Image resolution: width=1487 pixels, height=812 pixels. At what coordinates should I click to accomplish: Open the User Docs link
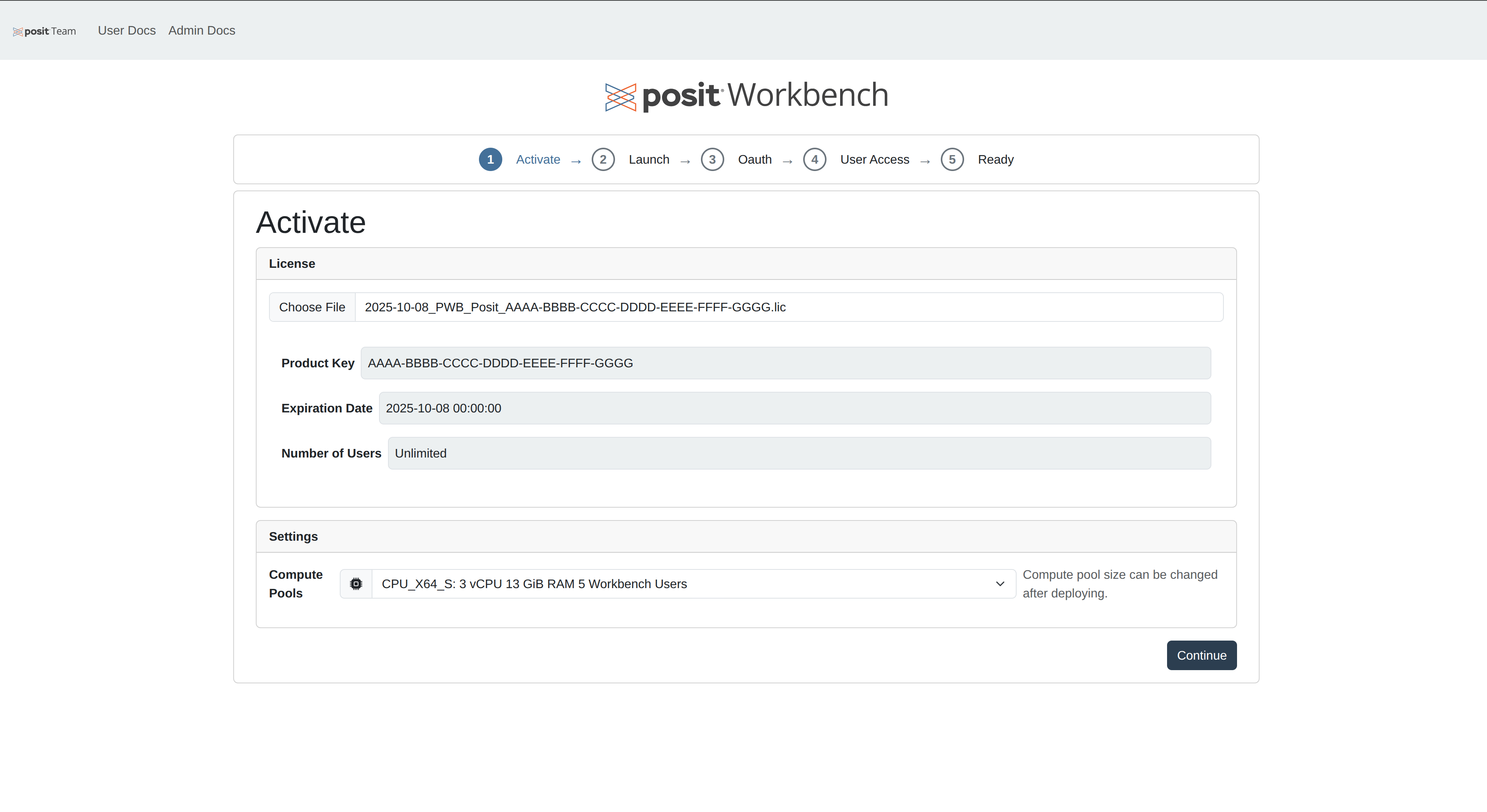[x=127, y=31]
